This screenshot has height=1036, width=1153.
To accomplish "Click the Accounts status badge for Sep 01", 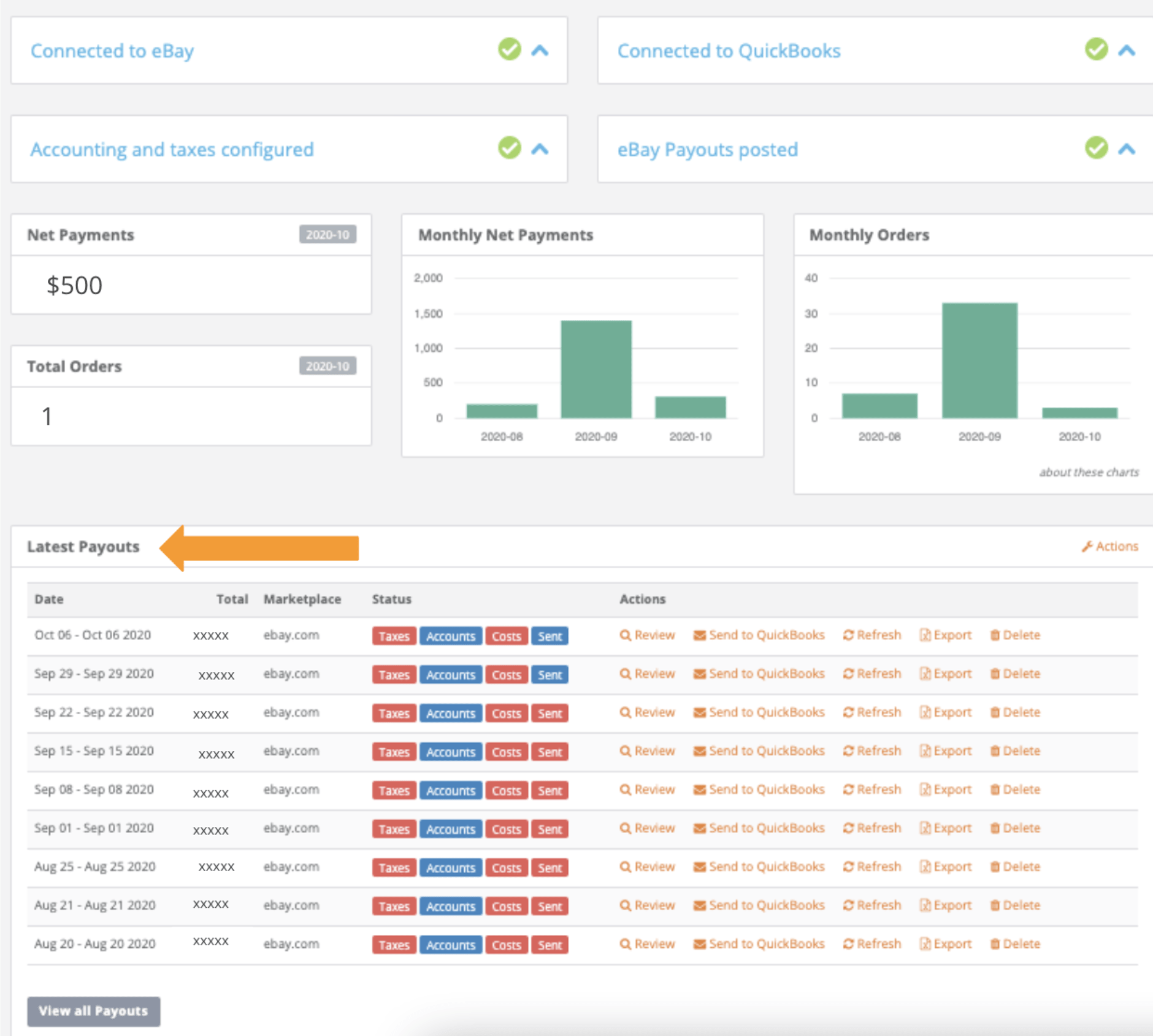I will point(451,829).
